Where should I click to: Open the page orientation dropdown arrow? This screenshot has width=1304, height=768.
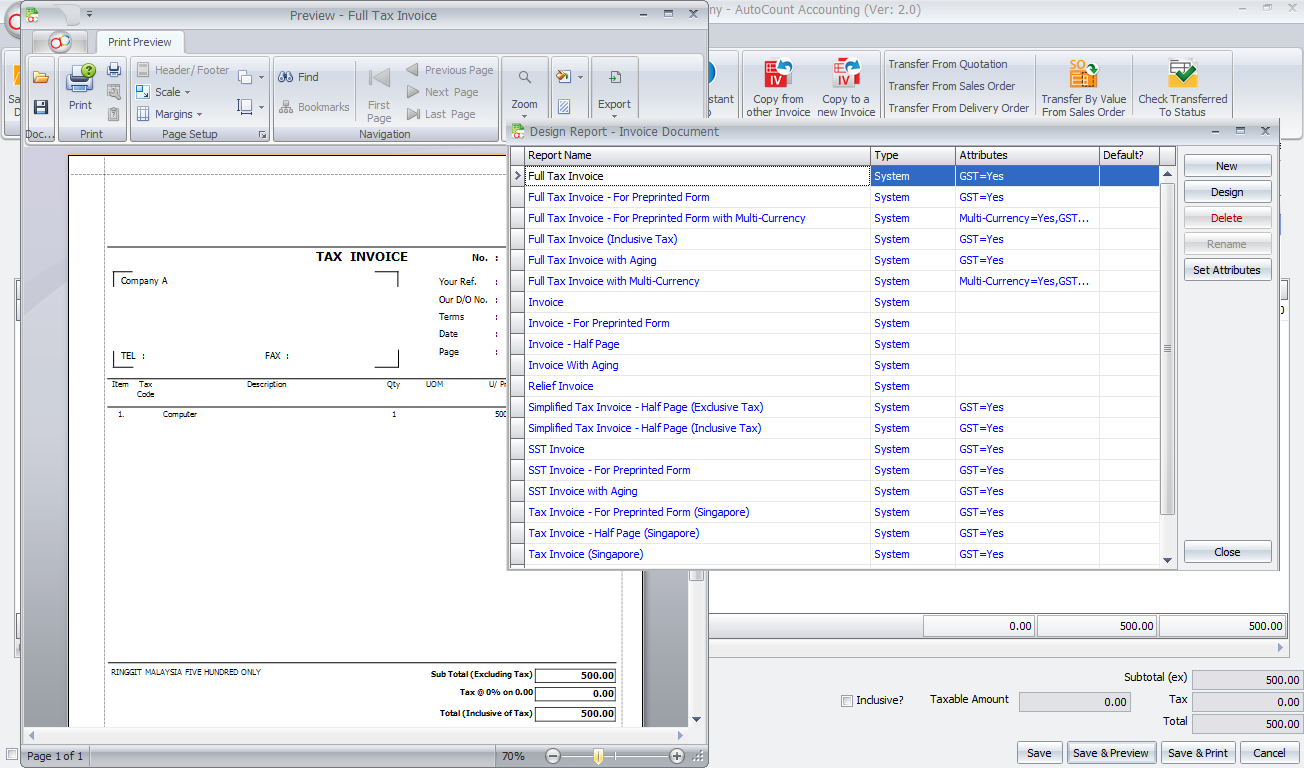point(262,77)
